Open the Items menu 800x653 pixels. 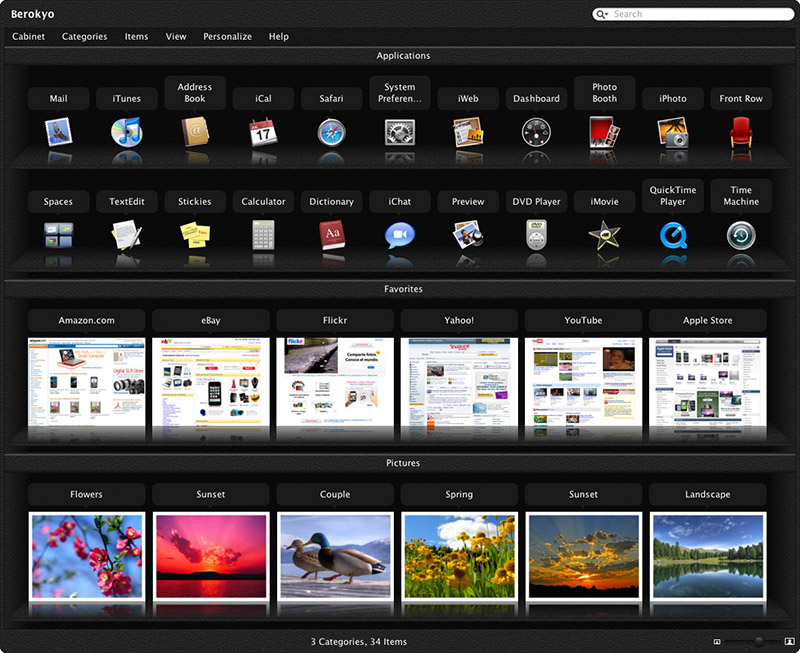[x=137, y=36]
